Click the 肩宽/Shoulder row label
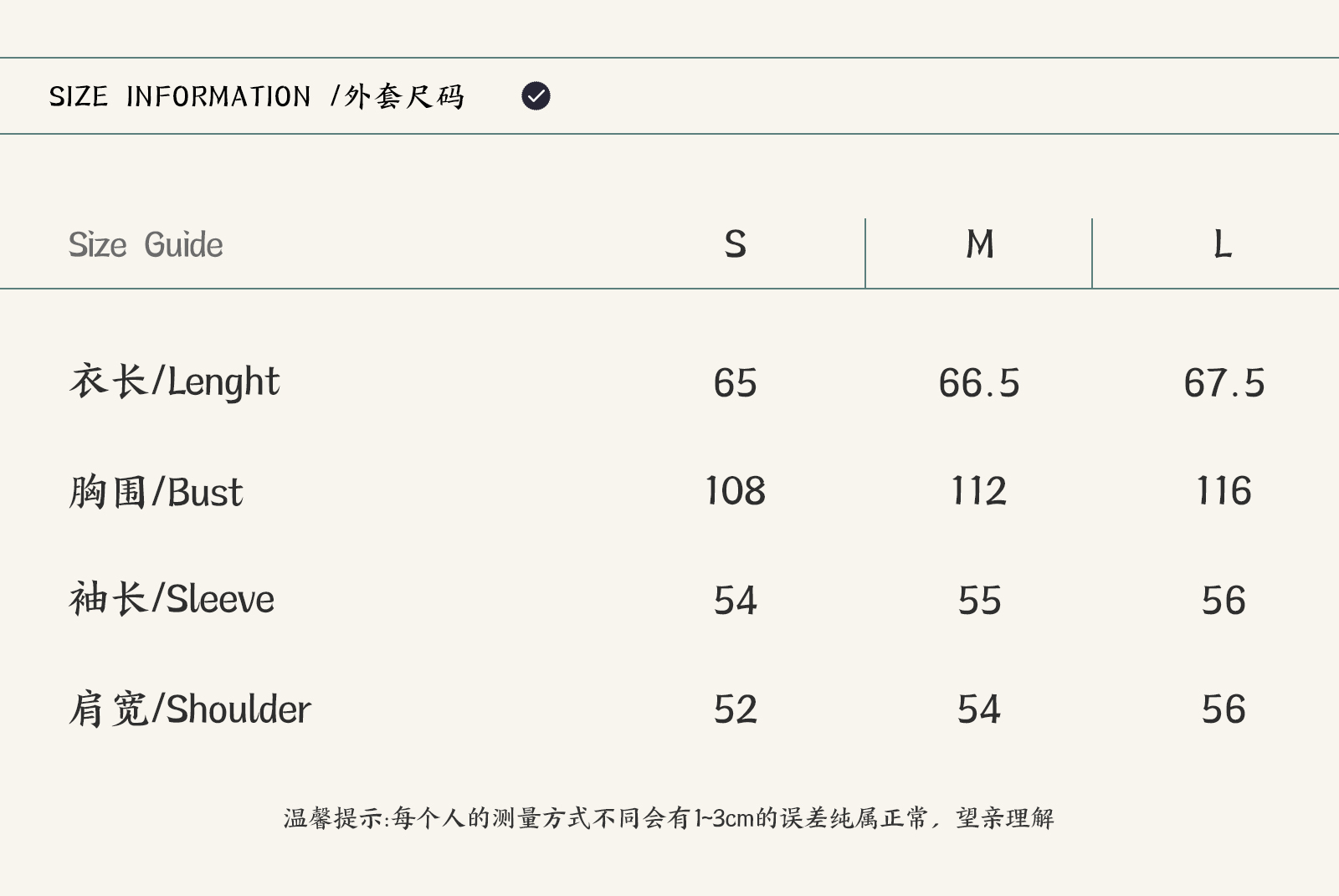The width and height of the screenshot is (1339, 896). (190, 709)
